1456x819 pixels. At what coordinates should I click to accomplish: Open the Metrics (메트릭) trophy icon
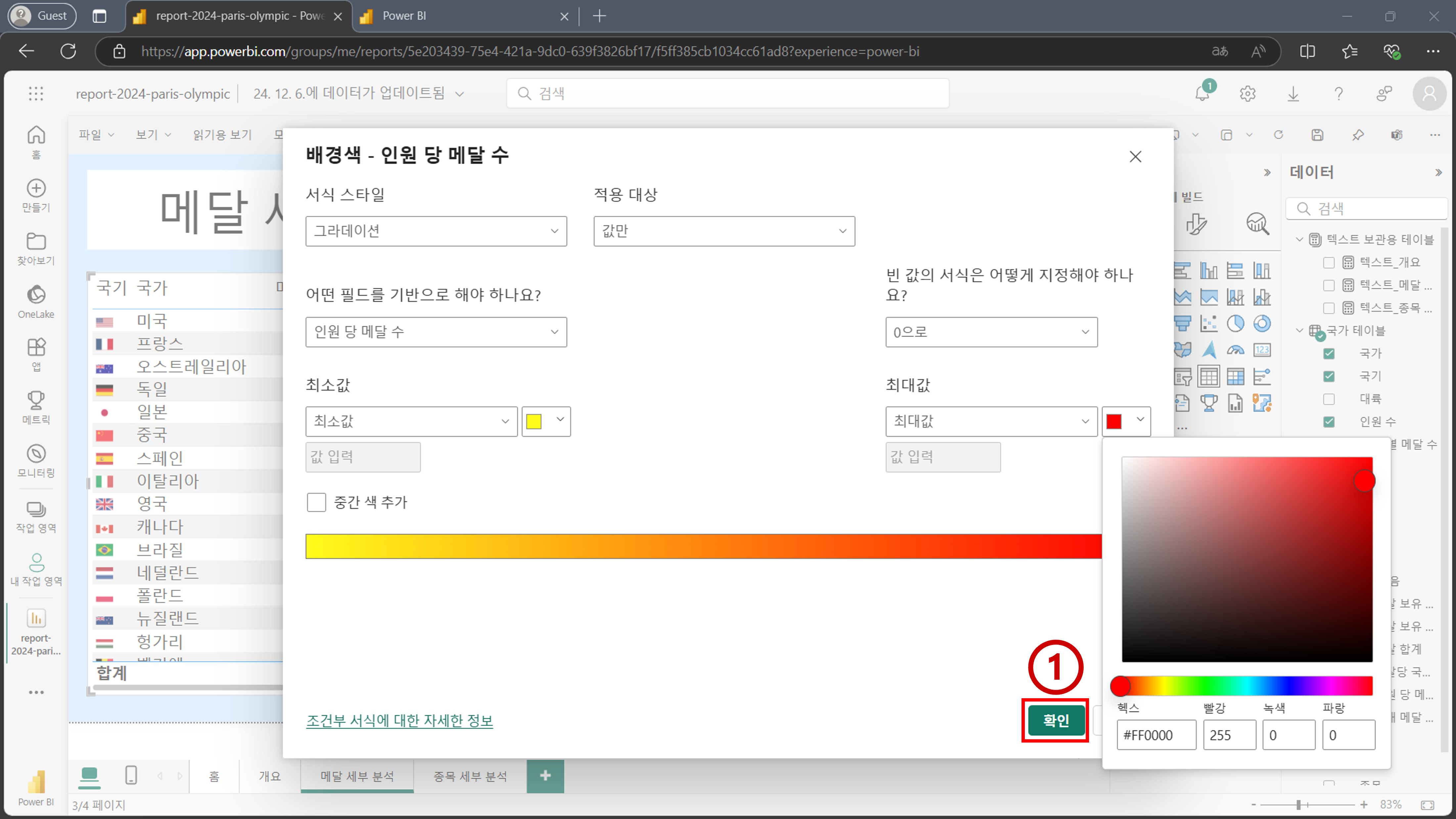point(36,408)
